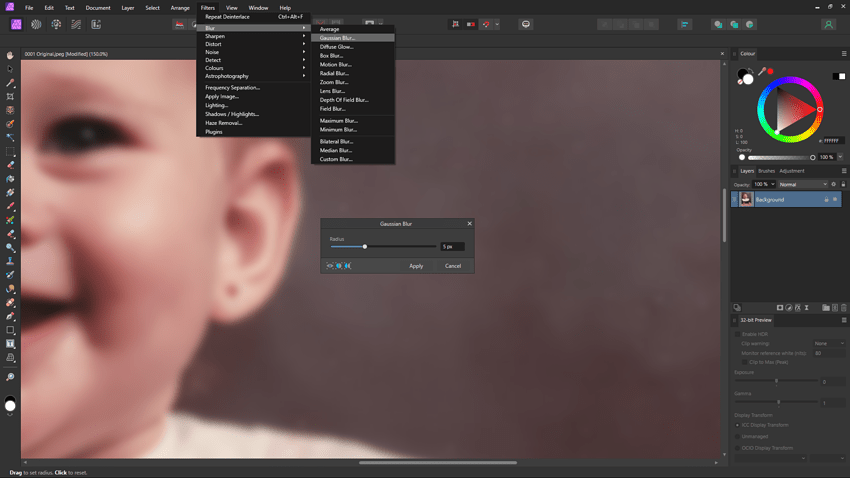Image resolution: width=850 pixels, height=478 pixels.
Task: Select the Crop tool
Action: coord(10,97)
